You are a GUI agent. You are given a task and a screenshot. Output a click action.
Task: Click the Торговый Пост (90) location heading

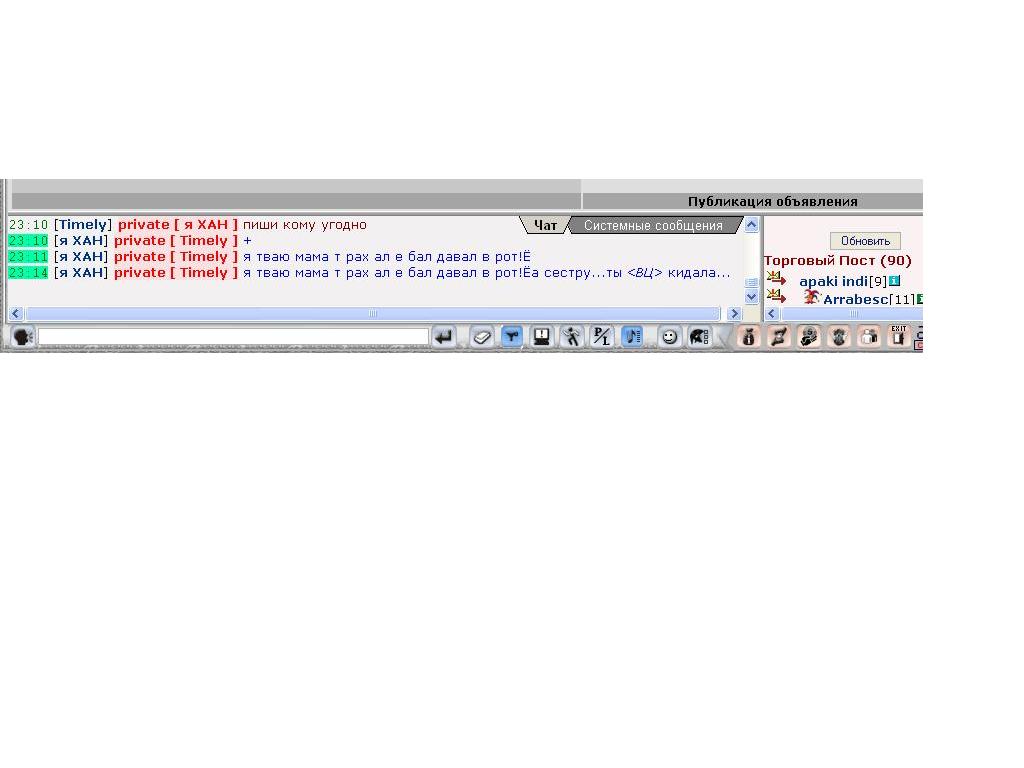[x=838, y=261]
